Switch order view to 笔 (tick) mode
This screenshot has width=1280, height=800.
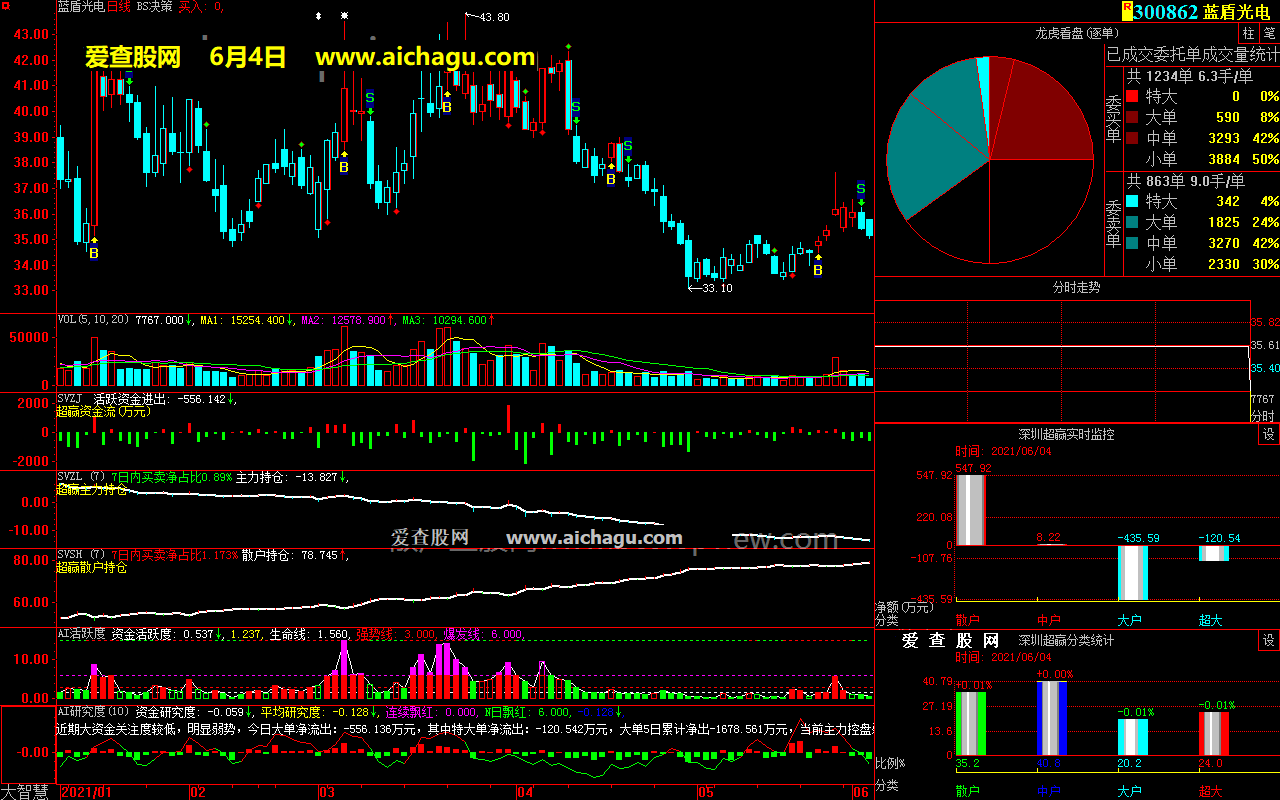tap(1269, 33)
